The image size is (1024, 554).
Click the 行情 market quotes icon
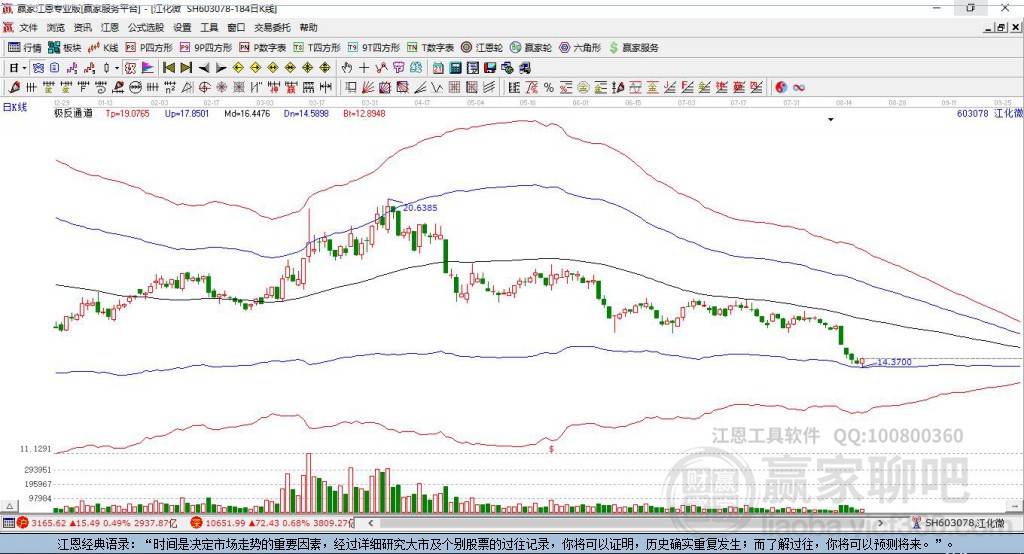click(25, 48)
